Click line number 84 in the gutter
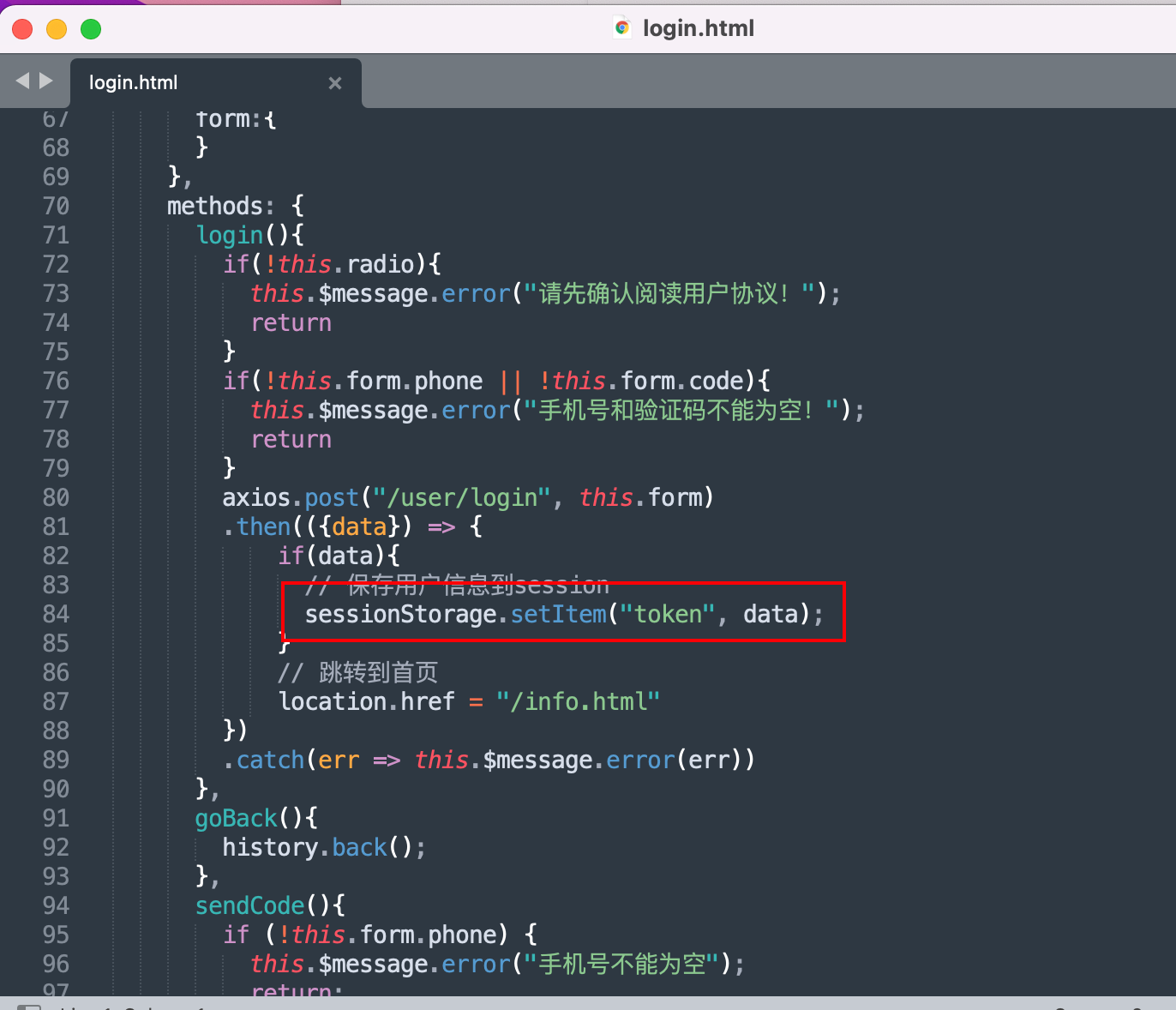1176x1010 pixels. point(56,614)
